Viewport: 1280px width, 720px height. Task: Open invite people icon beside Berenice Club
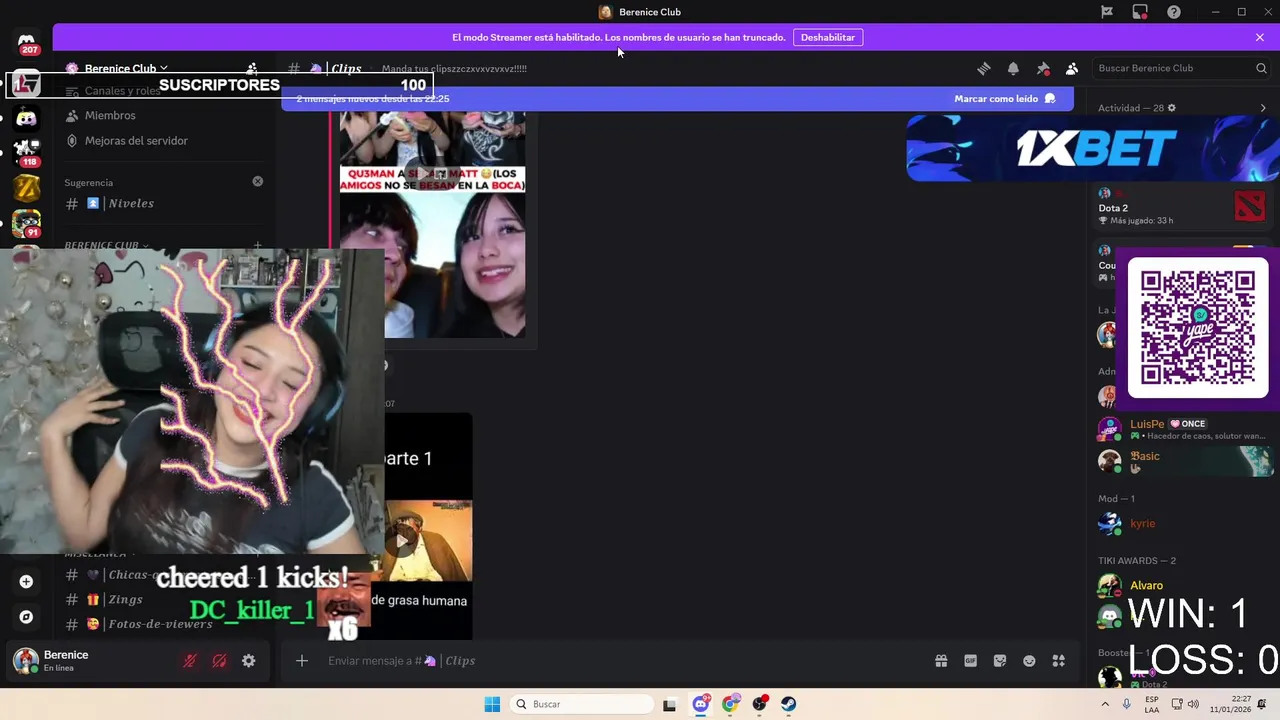coord(252,68)
